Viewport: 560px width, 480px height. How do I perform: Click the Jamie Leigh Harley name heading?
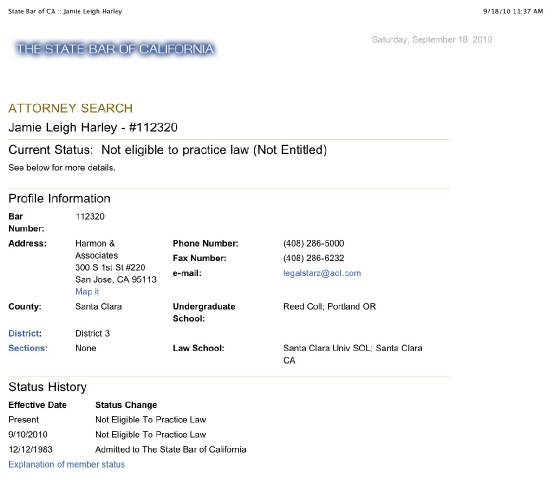(x=93, y=127)
